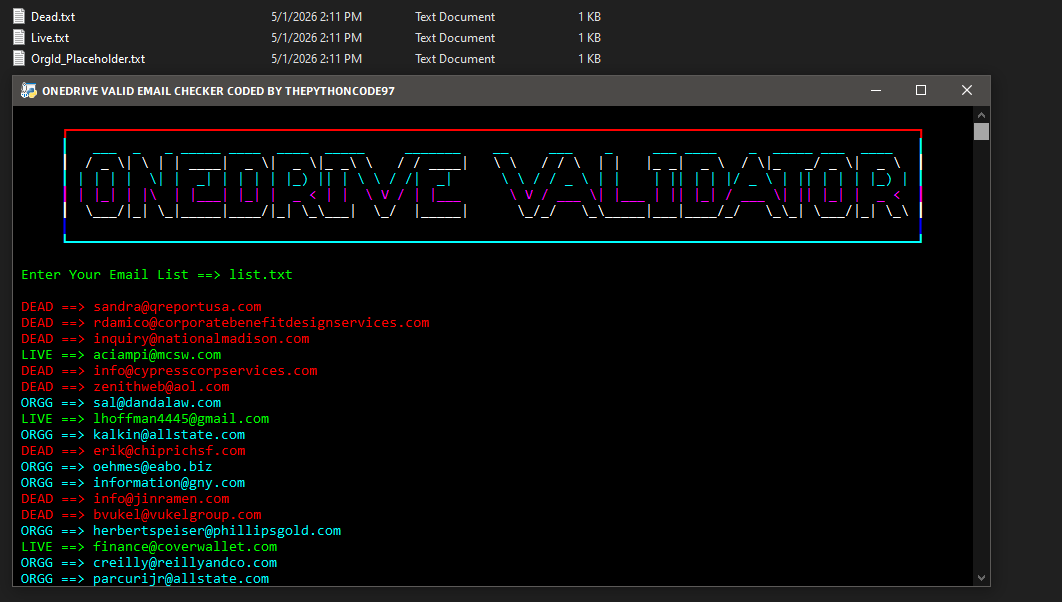Click the Dead.txt file name
The height and width of the screenshot is (602, 1062).
53,17
